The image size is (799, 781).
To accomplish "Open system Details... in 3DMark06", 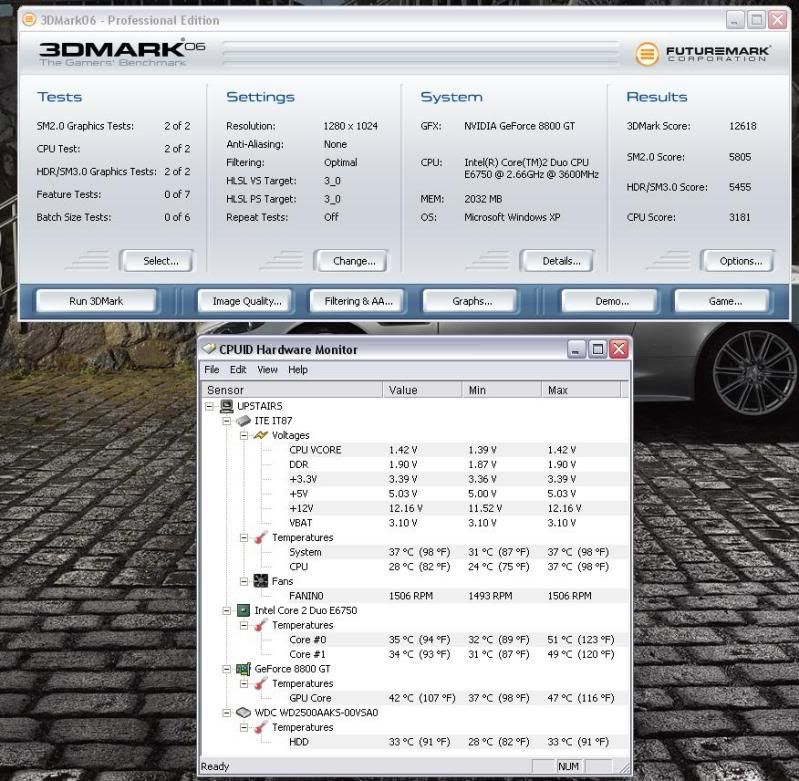I will pos(557,261).
